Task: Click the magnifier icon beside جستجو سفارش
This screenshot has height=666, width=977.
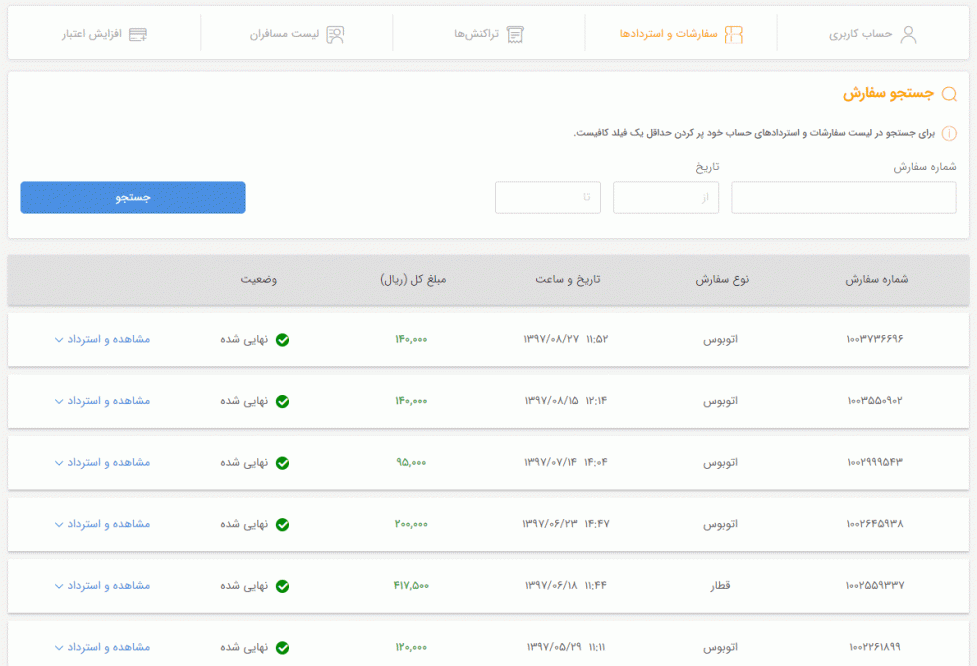Action: pyautogui.click(x=949, y=94)
